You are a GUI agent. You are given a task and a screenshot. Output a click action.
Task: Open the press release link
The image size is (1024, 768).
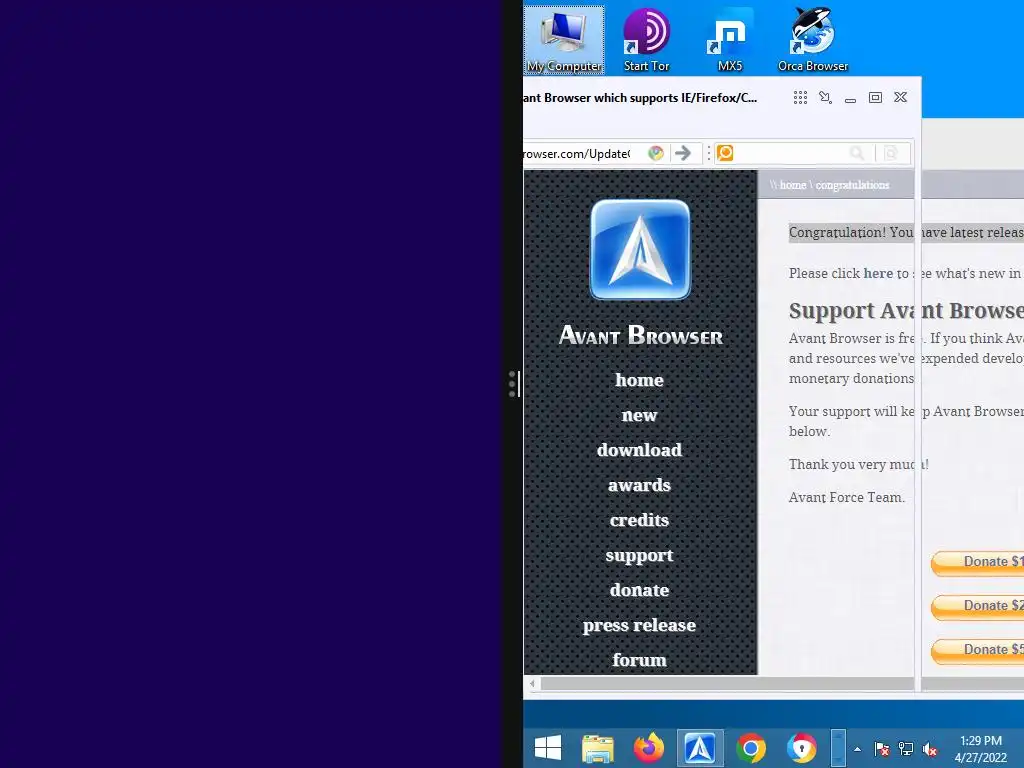point(639,626)
